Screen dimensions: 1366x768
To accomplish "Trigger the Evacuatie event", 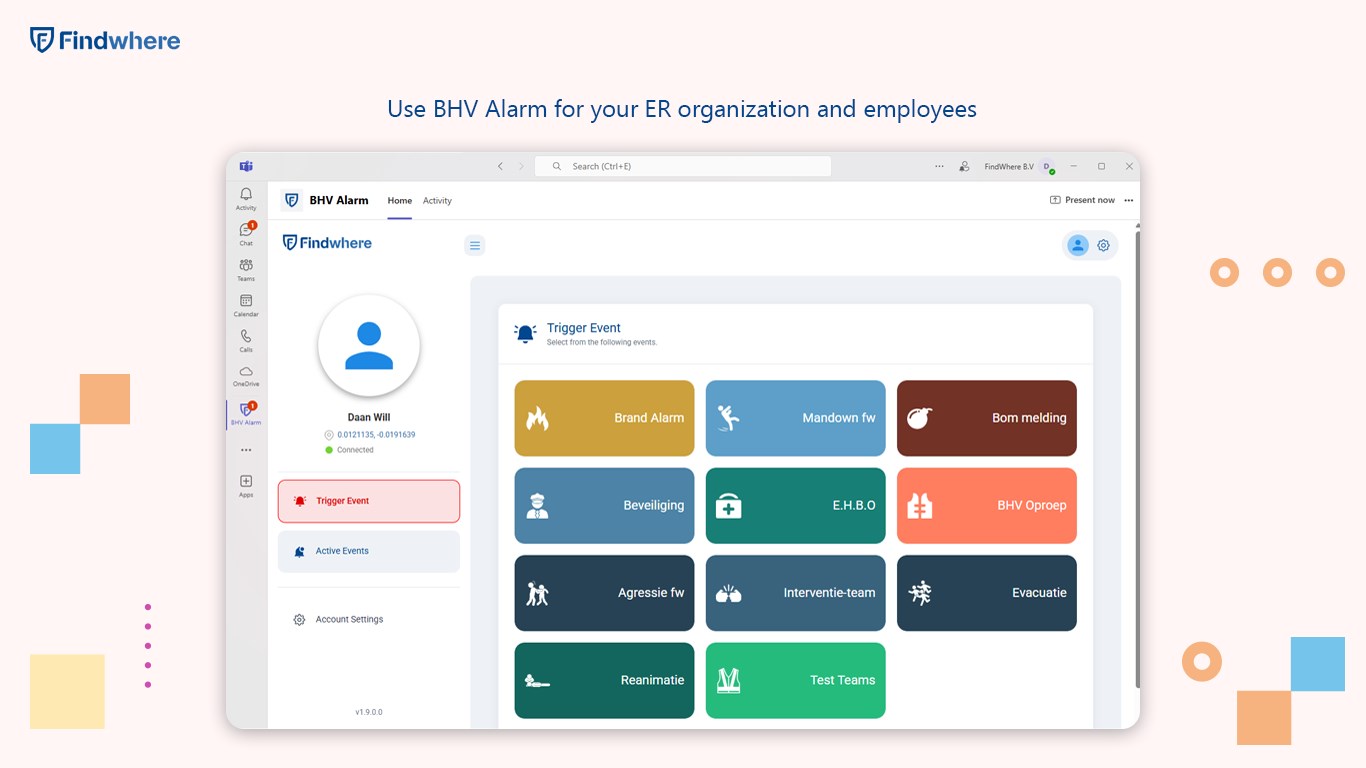I will [987, 593].
